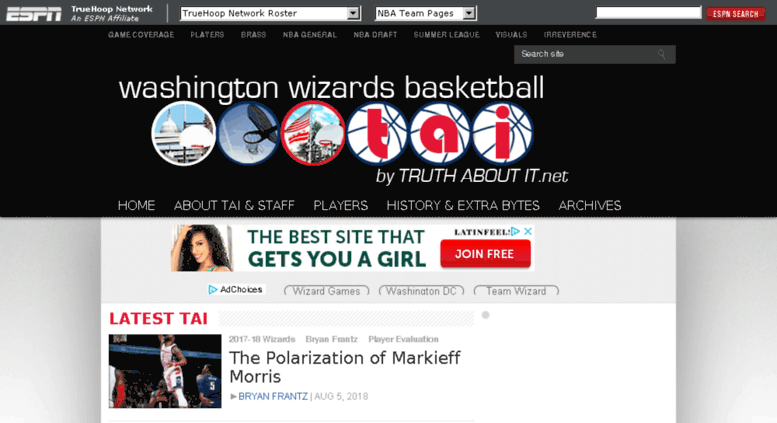Viewport: 777px width, 423px height.
Task: Click the Team Wizard ad link
Action: pyautogui.click(x=516, y=291)
